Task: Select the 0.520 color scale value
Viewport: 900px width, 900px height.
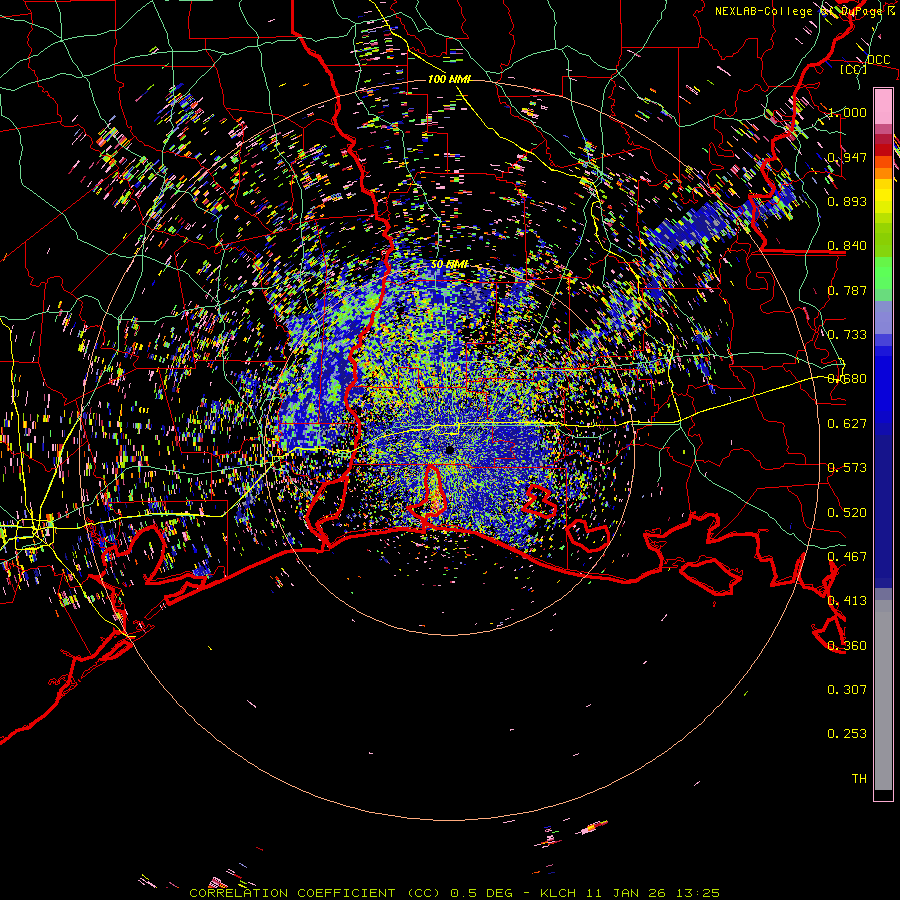Action: tap(847, 513)
